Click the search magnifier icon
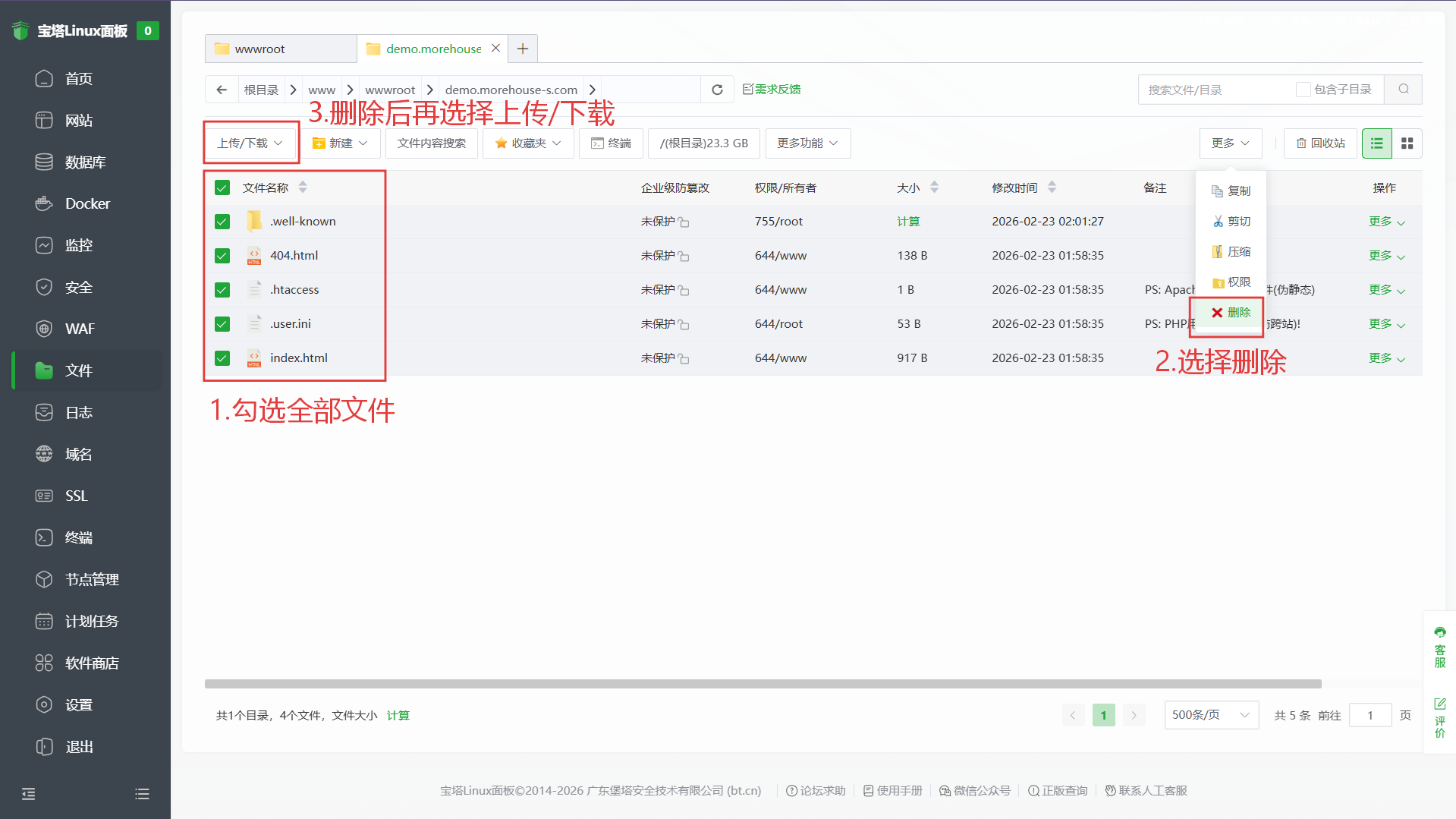The height and width of the screenshot is (819, 1456). coord(1403,90)
